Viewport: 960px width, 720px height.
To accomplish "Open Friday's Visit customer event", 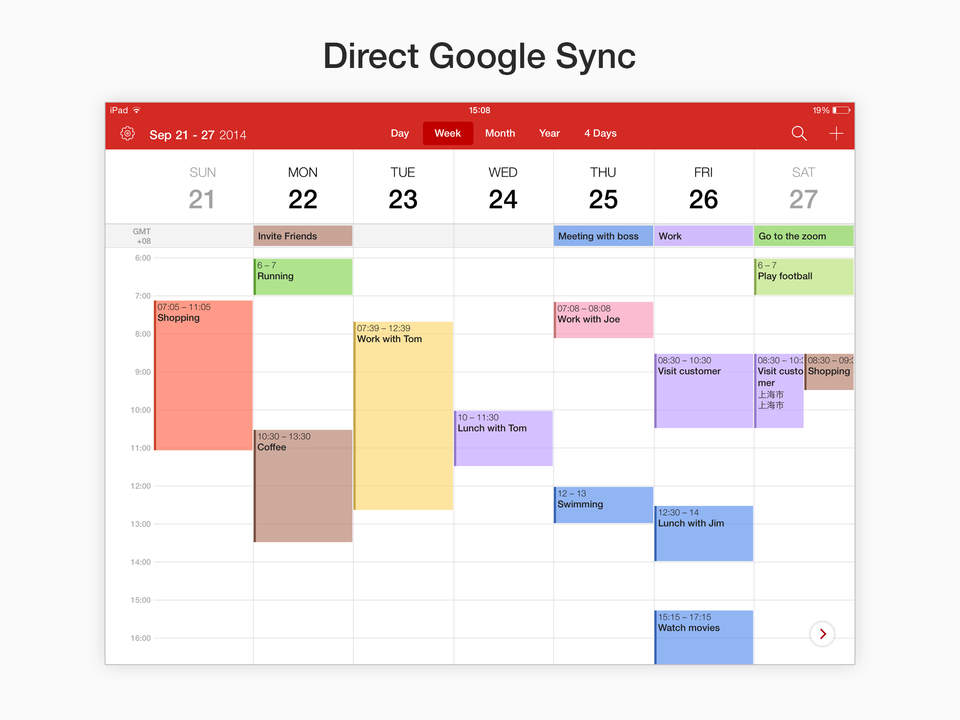I will click(x=704, y=391).
